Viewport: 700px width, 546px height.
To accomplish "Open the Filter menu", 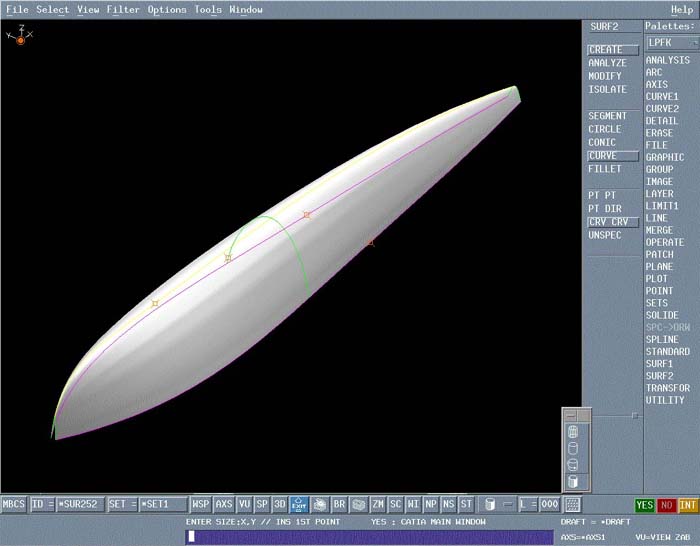I will tap(123, 10).
